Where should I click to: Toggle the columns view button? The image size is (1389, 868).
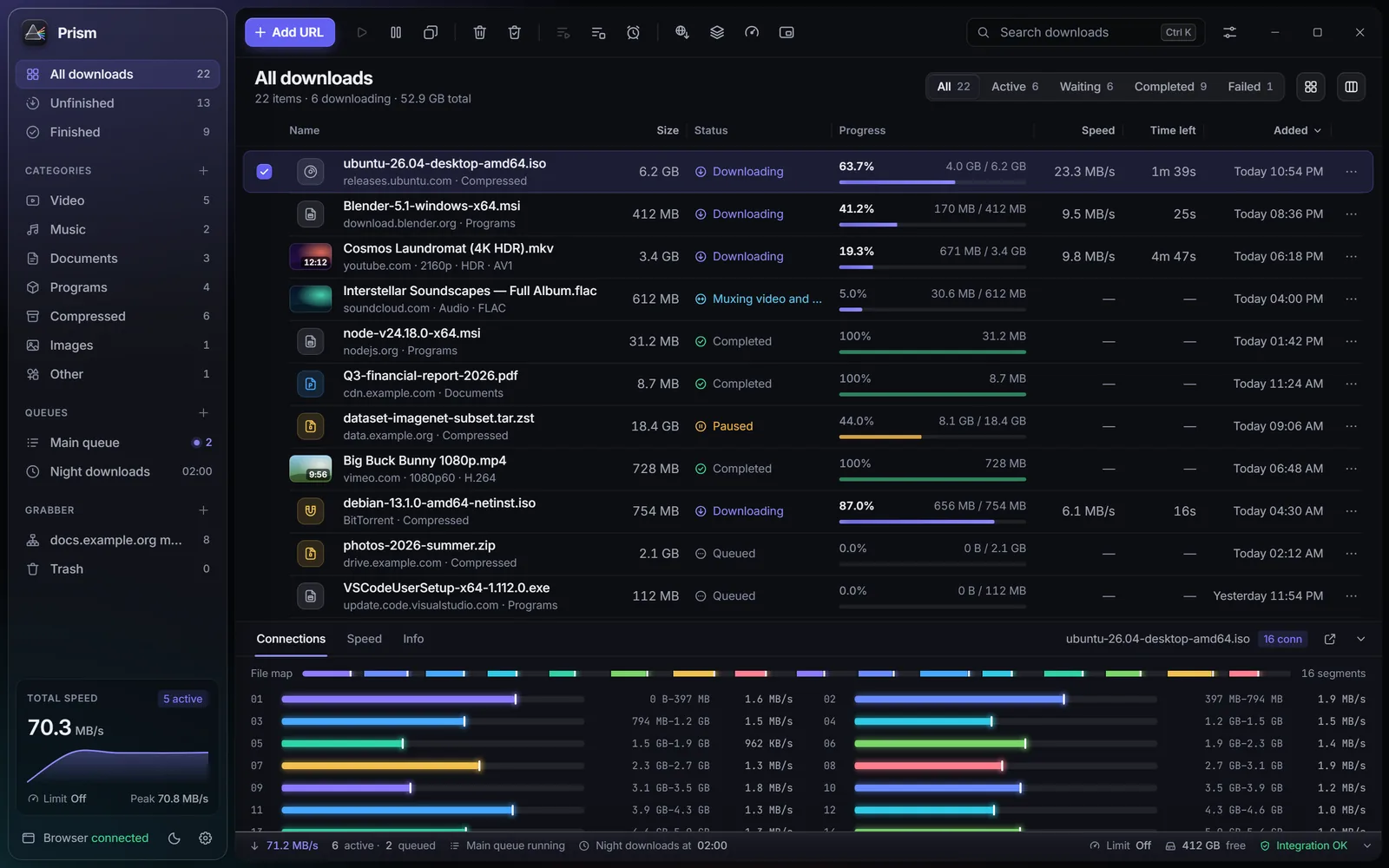point(1352,87)
